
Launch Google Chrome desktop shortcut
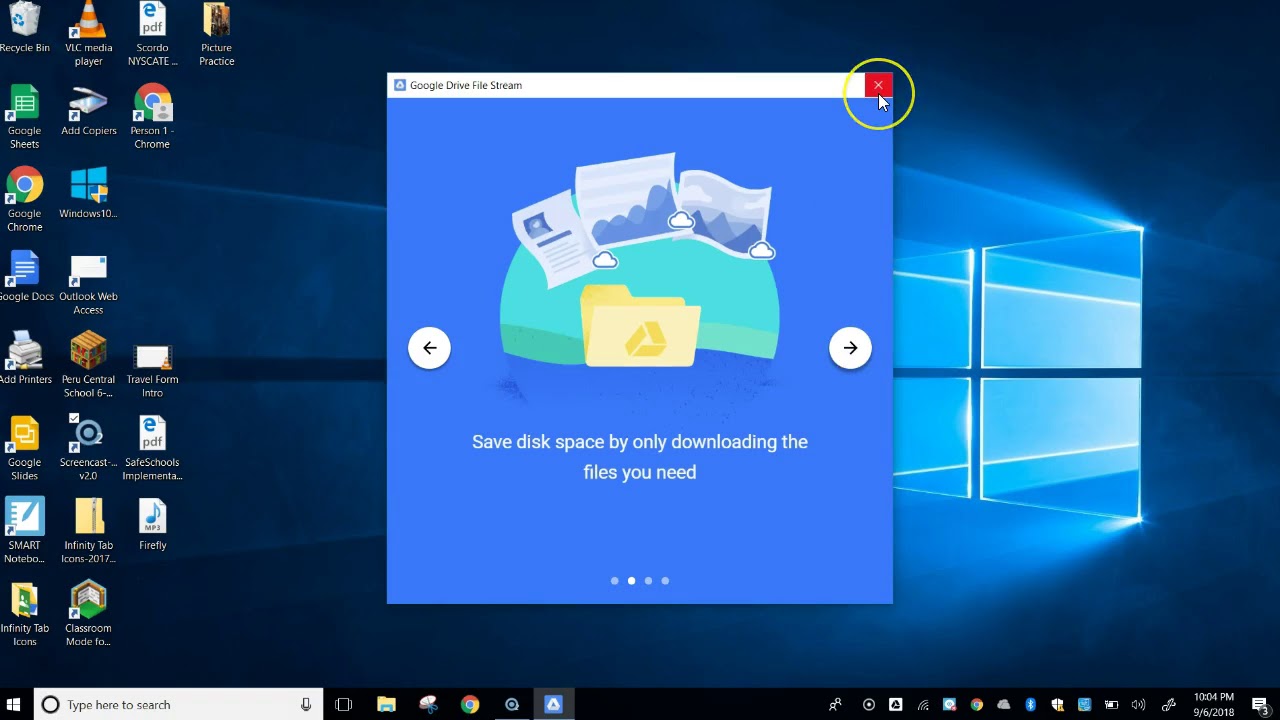pyautogui.click(x=24, y=200)
